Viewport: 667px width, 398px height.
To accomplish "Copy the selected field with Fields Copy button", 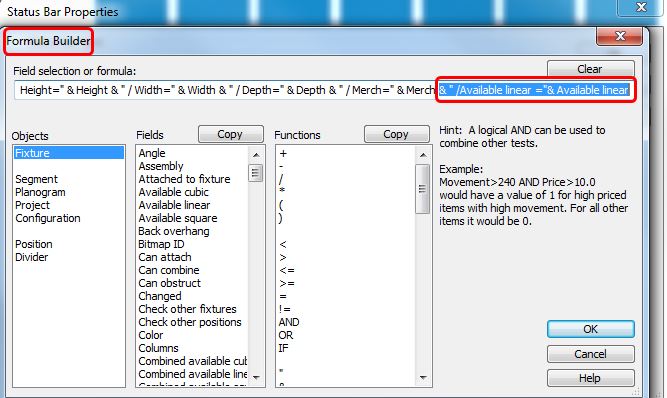I will pyautogui.click(x=231, y=134).
